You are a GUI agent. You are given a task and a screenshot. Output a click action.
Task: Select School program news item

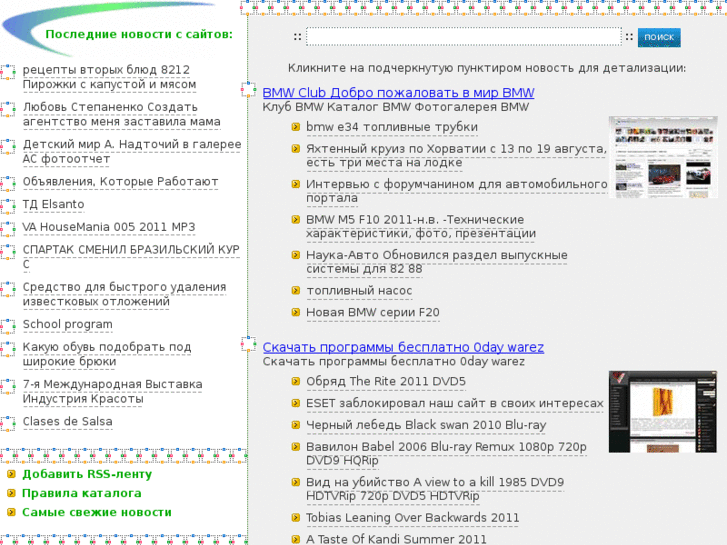tap(68, 324)
